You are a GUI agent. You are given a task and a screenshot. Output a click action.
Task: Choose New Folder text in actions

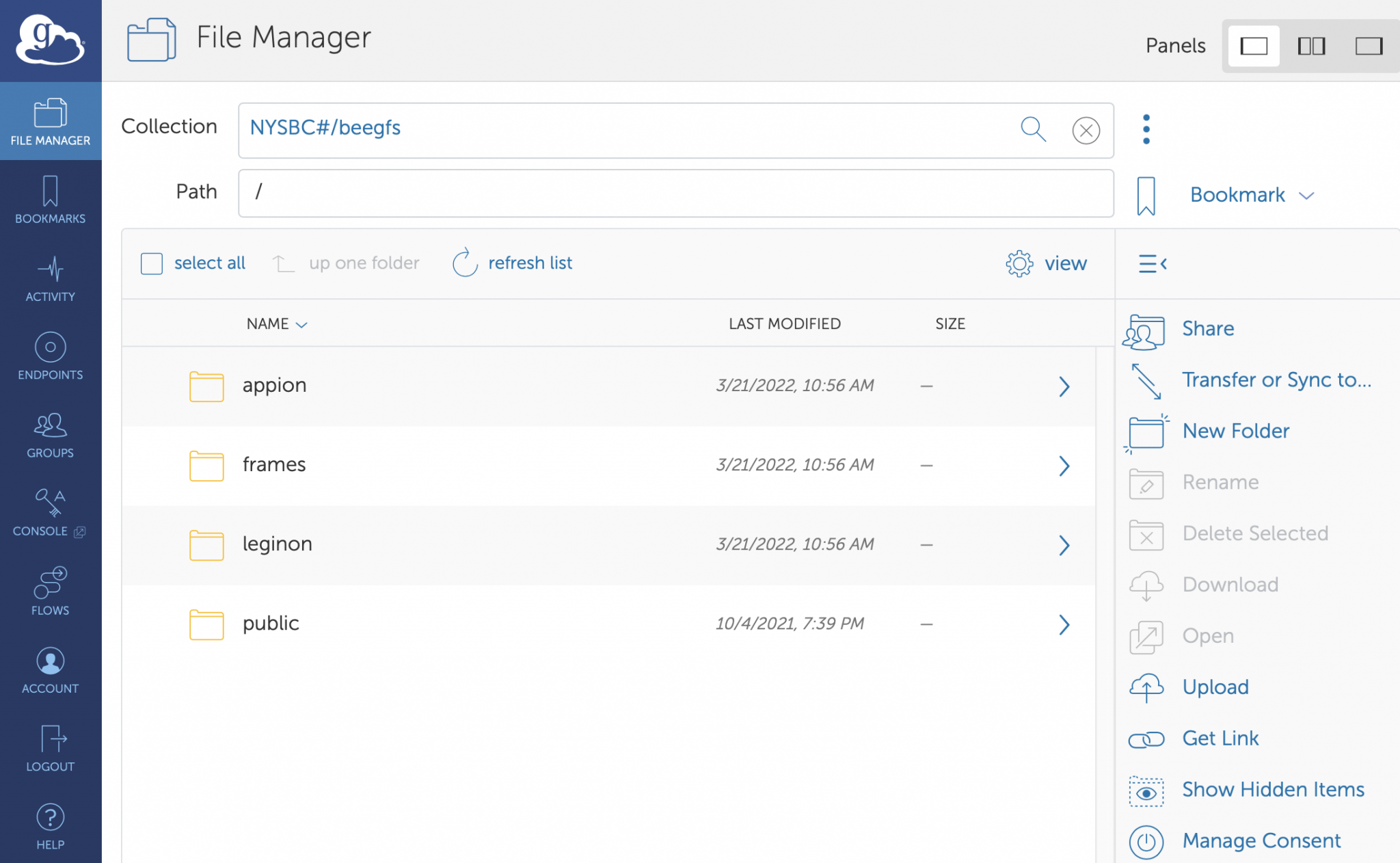pos(1236,431)
